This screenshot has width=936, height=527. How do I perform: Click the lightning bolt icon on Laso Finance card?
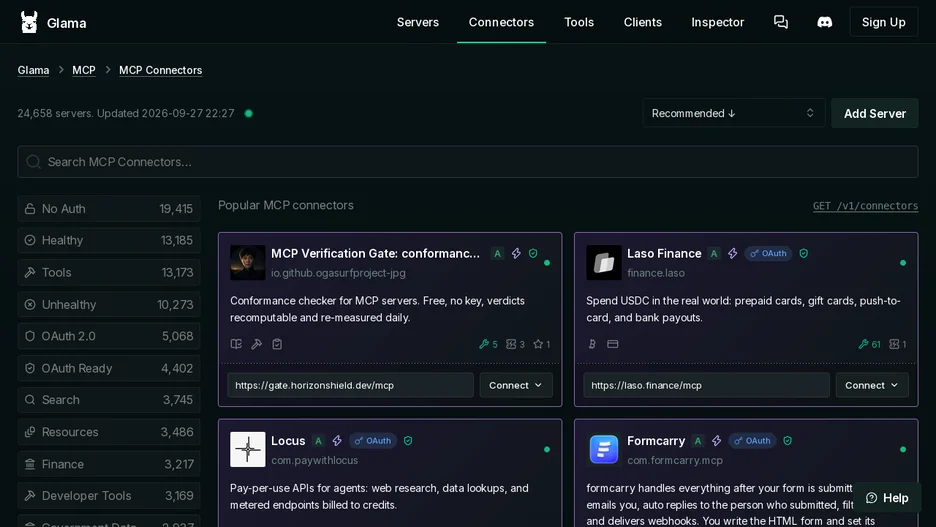(x=732, y=254)
